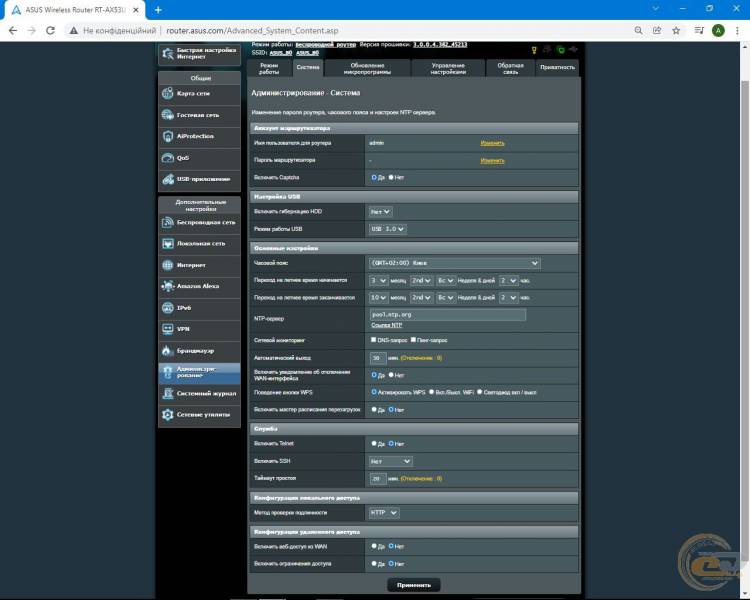This screenshot has height=600, width=750.
Task: Open DST end month dropdown showing 10
Action: pyautogui.click(x=378, y=298)
